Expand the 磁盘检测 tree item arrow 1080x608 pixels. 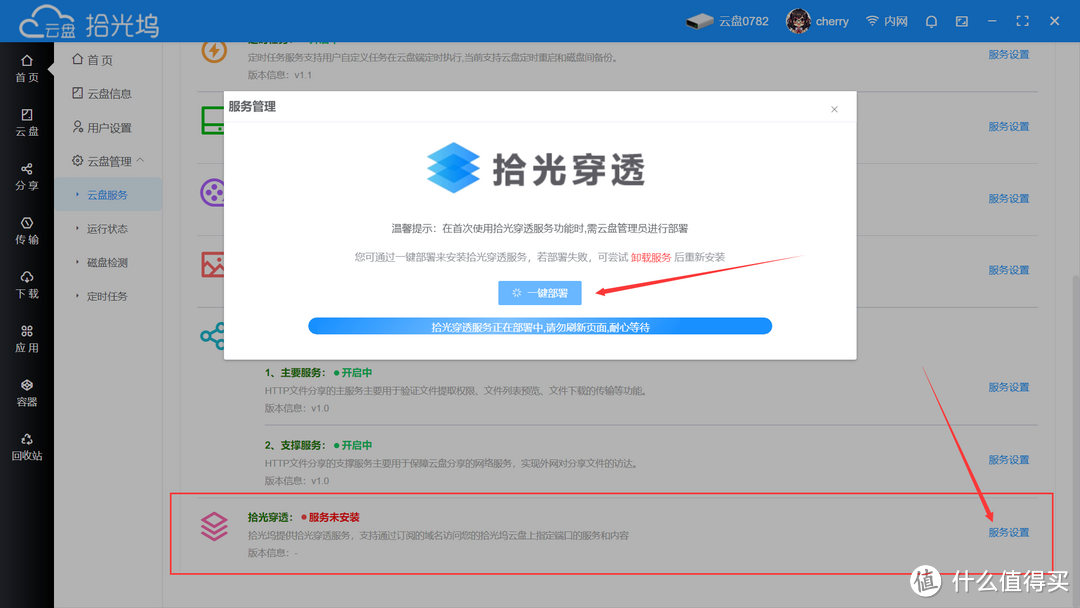(79, 262)
